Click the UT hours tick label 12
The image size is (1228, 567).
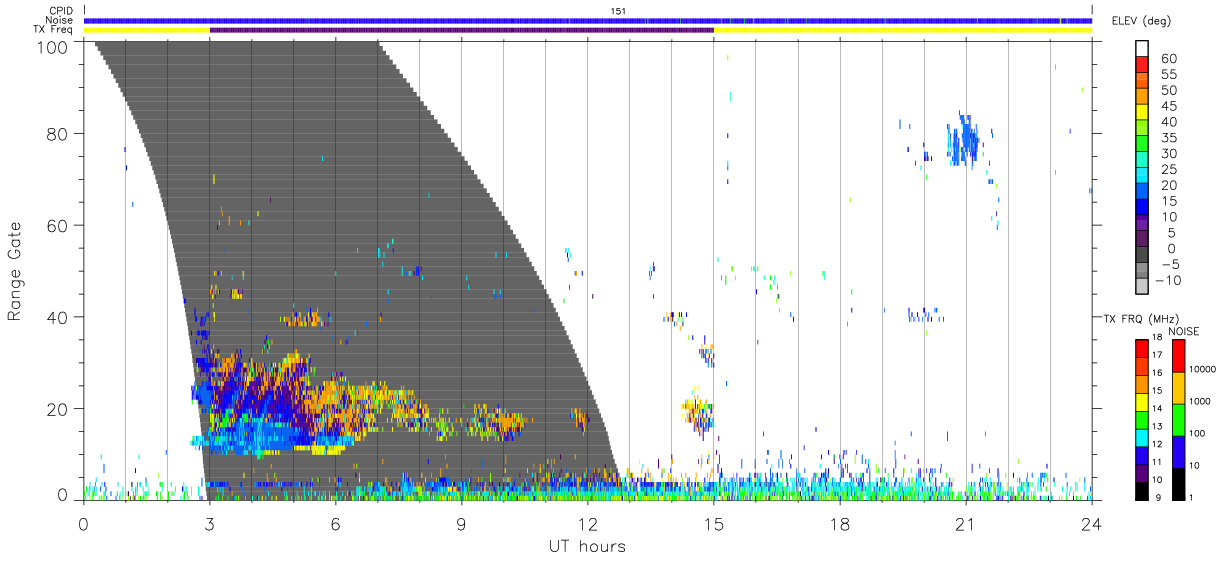coord(588,524)
